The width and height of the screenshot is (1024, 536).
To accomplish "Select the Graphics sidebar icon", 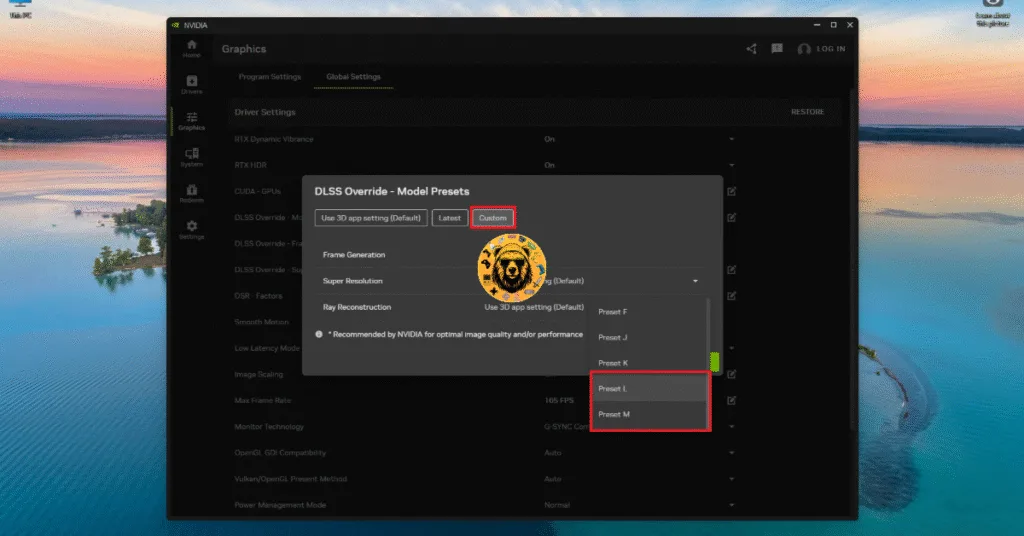I will pos(191,121).
